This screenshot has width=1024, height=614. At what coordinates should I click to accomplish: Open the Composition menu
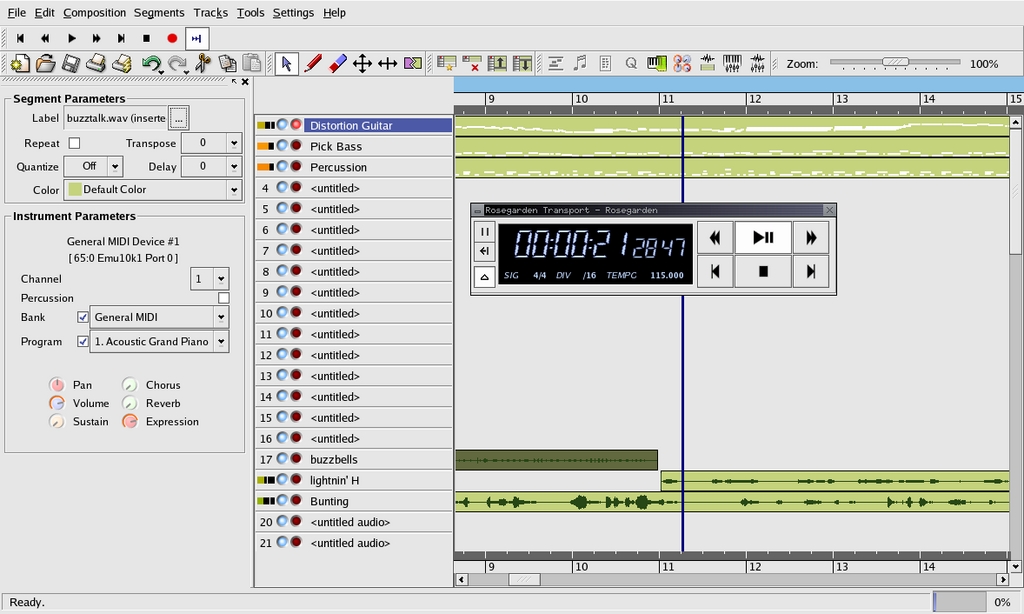94,12
